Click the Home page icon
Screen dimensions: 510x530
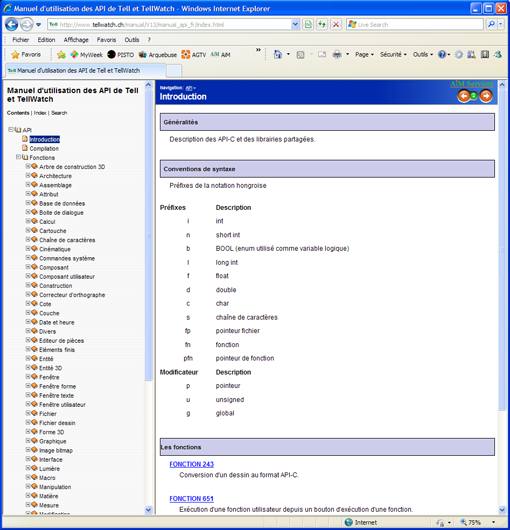pos(277,54)
